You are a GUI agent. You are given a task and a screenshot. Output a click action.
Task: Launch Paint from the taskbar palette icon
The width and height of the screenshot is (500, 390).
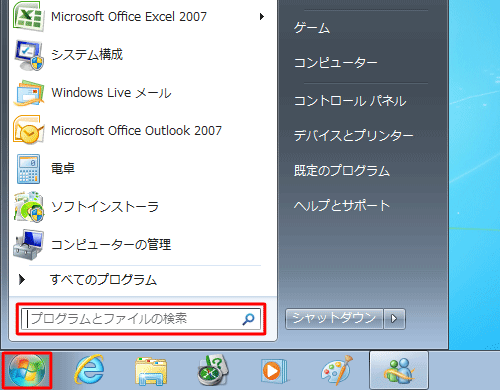coord(337,370)
